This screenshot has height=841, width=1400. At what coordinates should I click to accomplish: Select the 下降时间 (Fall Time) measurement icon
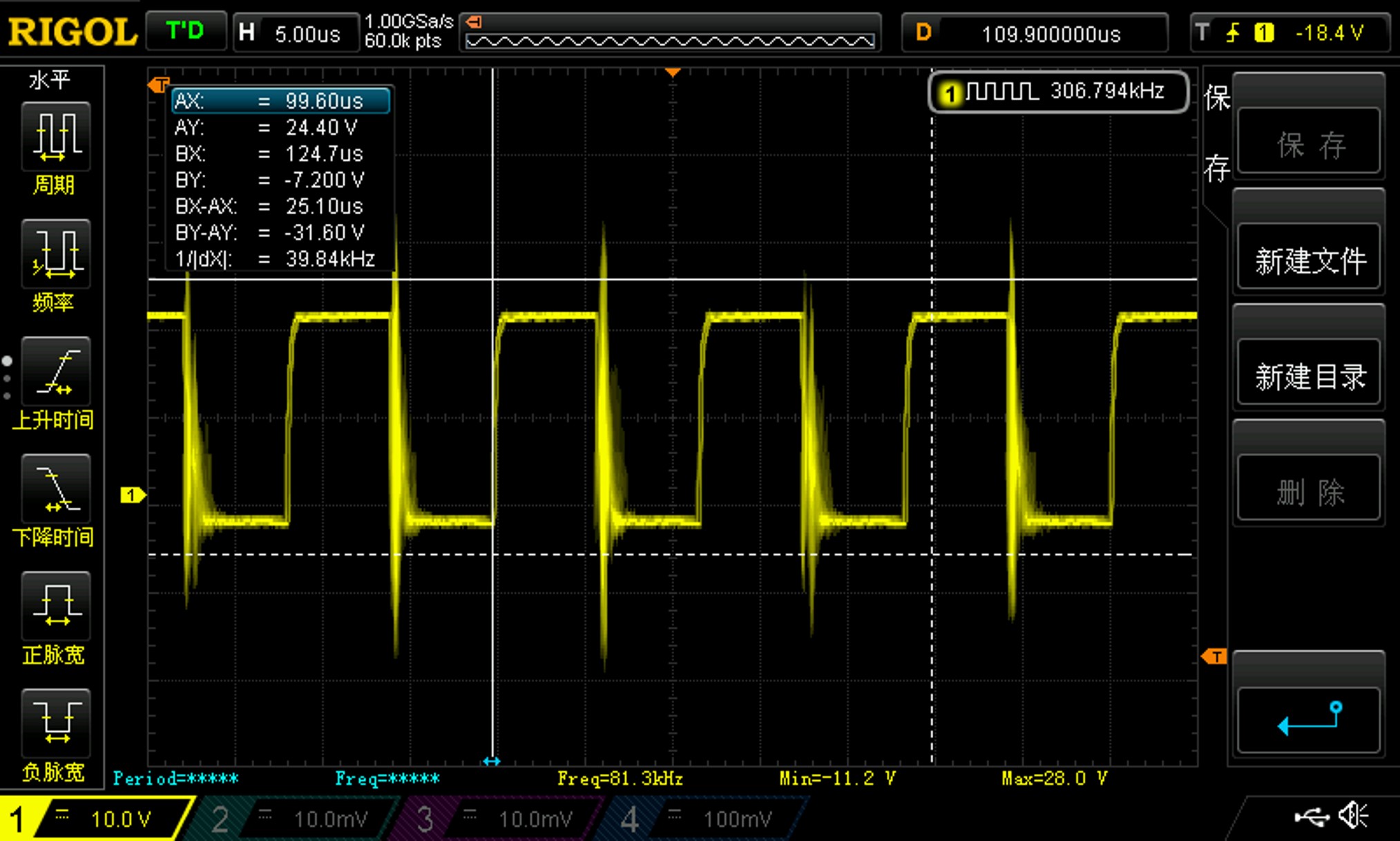click(x=55, y=489)
